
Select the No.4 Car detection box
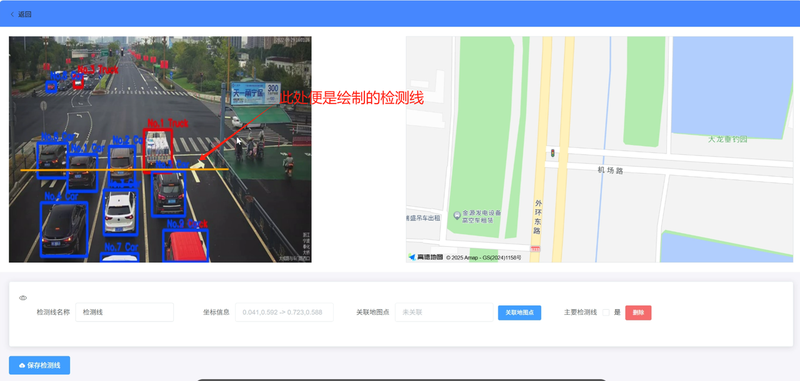click(64, 228)
